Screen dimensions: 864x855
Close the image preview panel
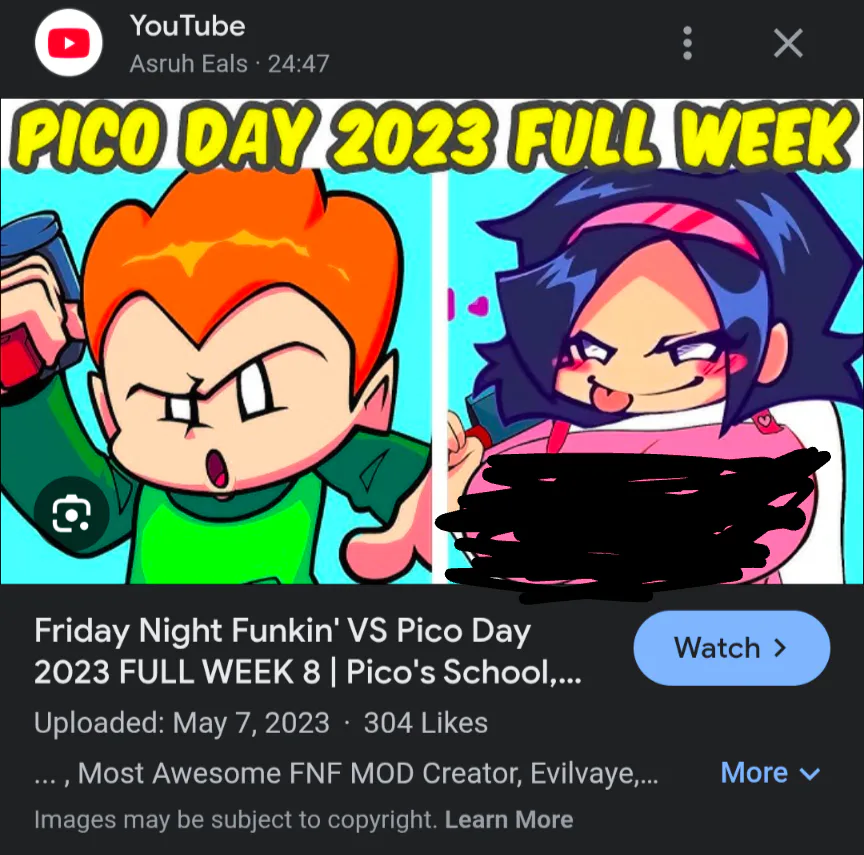(788, 43)
